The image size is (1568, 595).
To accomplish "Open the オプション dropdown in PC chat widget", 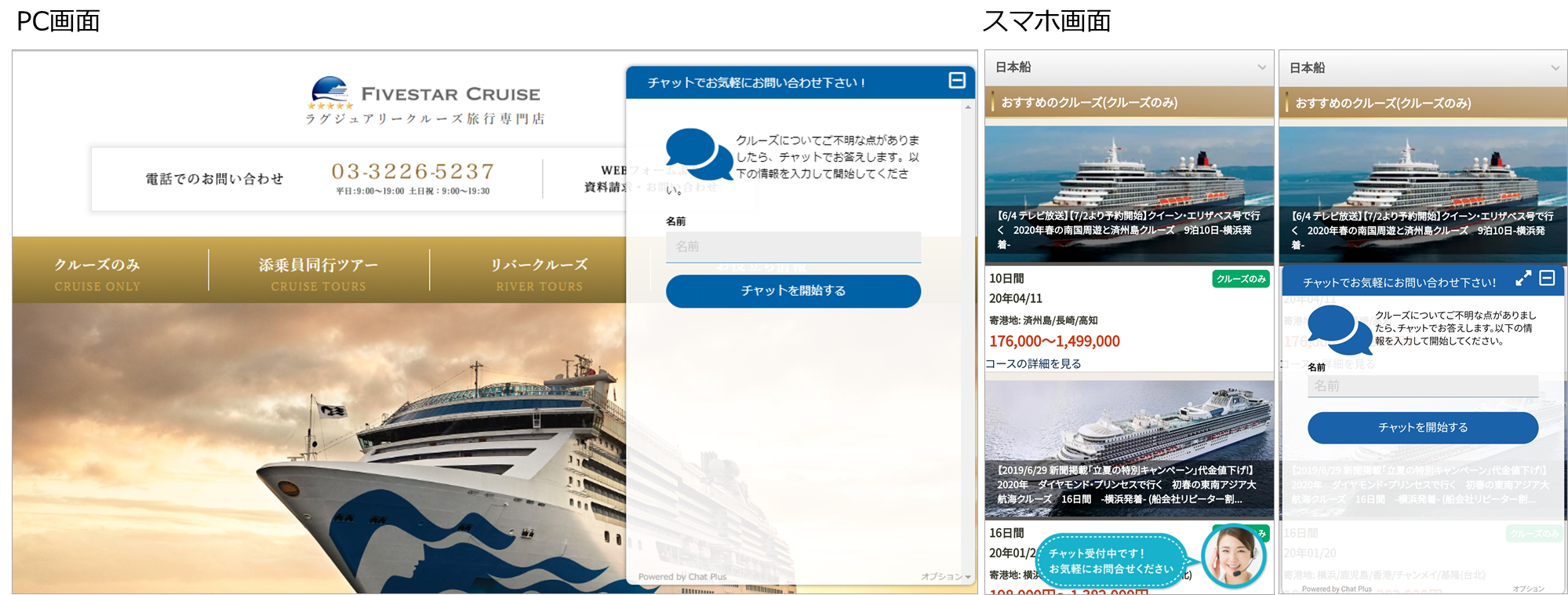I will pyautogui.click(x=946, y=576).
